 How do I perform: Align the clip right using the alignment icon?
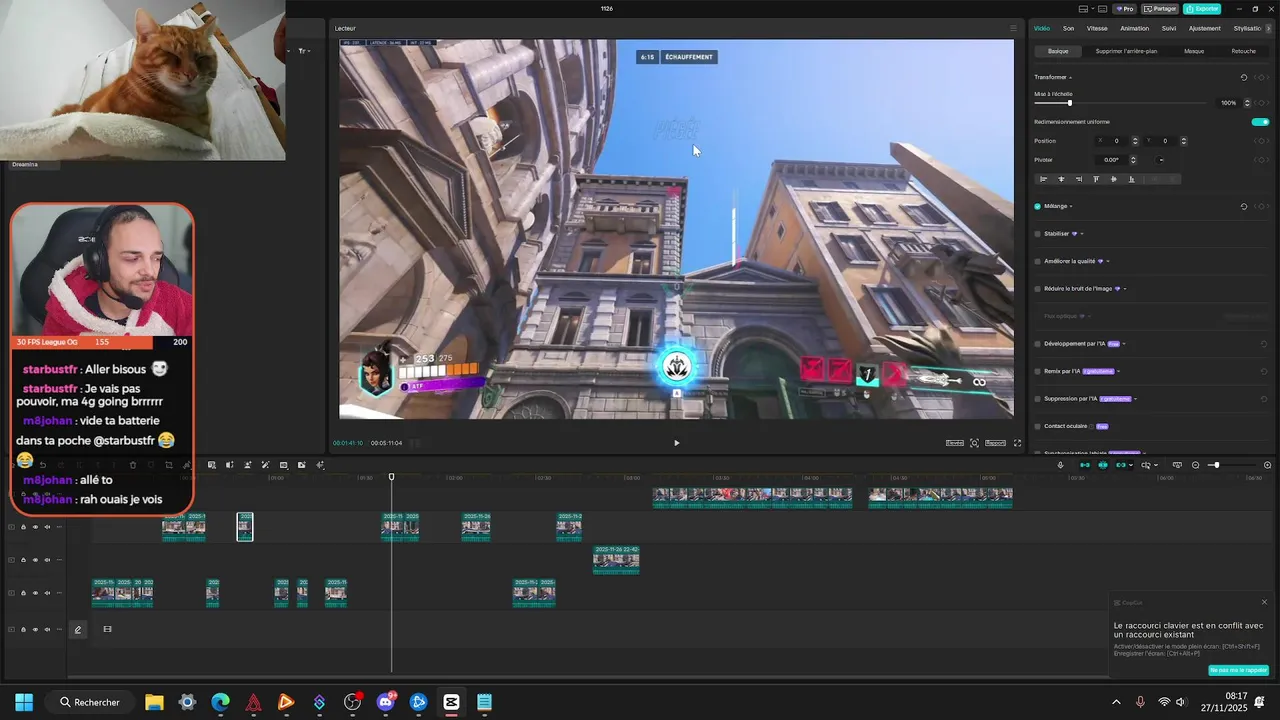(1079, 179)
